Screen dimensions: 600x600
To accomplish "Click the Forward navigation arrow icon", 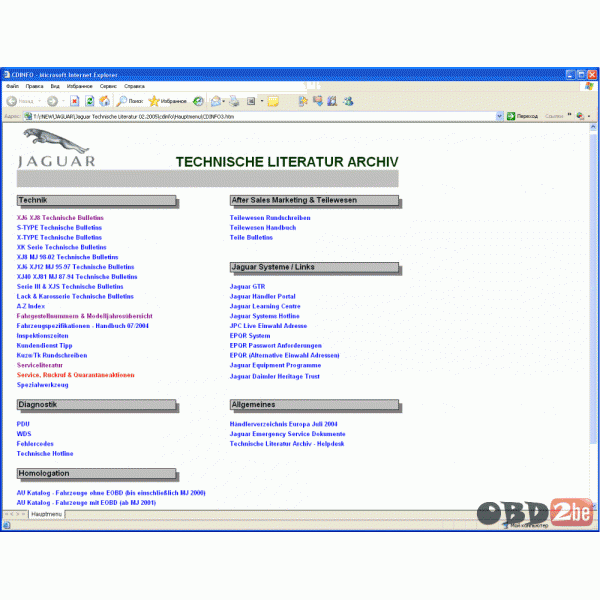I will coord(52,101).
